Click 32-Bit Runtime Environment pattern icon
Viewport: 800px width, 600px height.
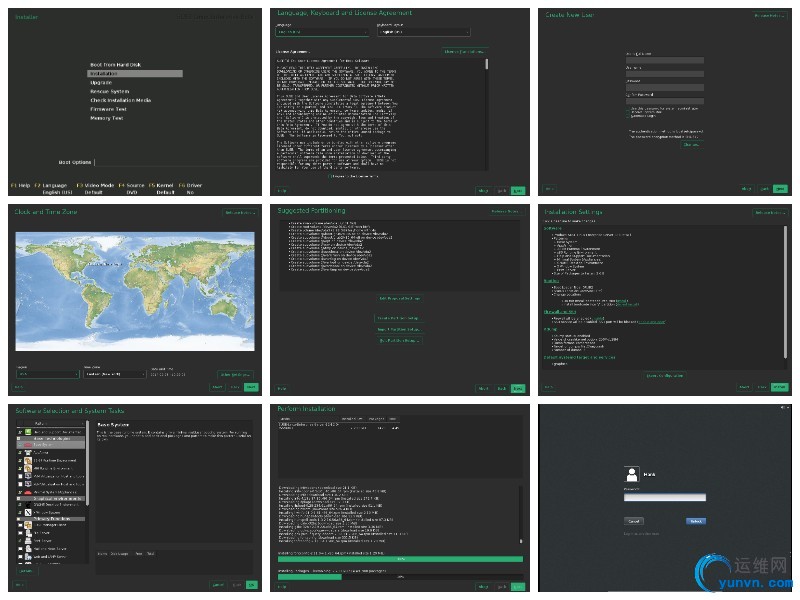(x=28, y=460)
